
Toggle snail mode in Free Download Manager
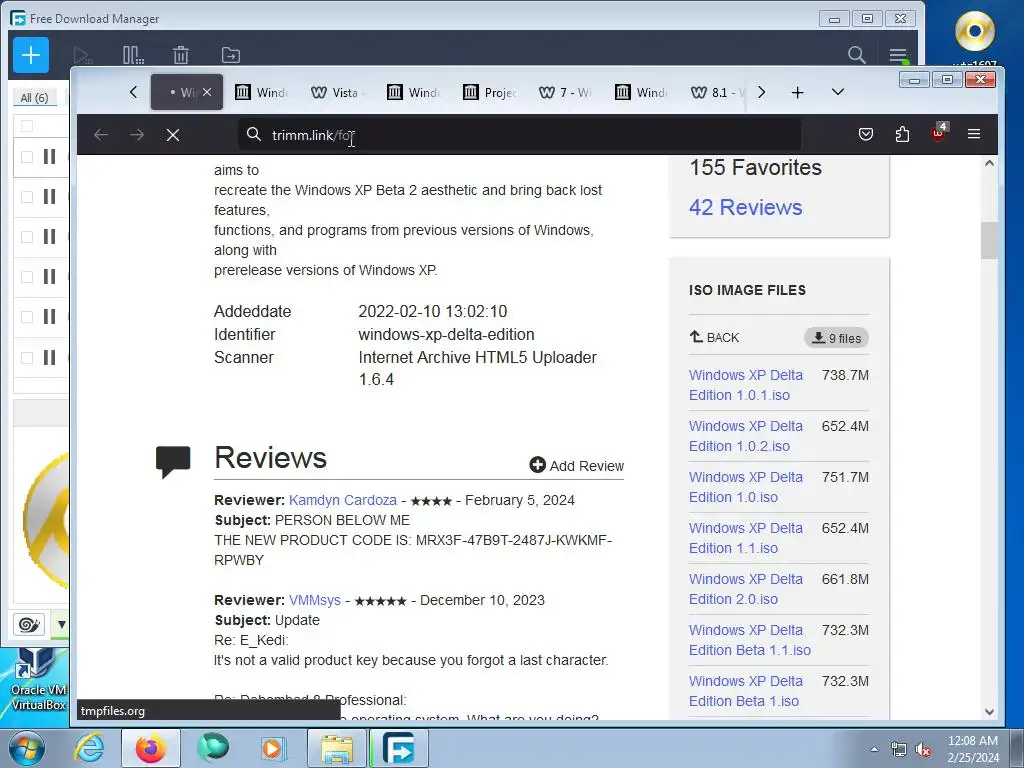point(29,625)
